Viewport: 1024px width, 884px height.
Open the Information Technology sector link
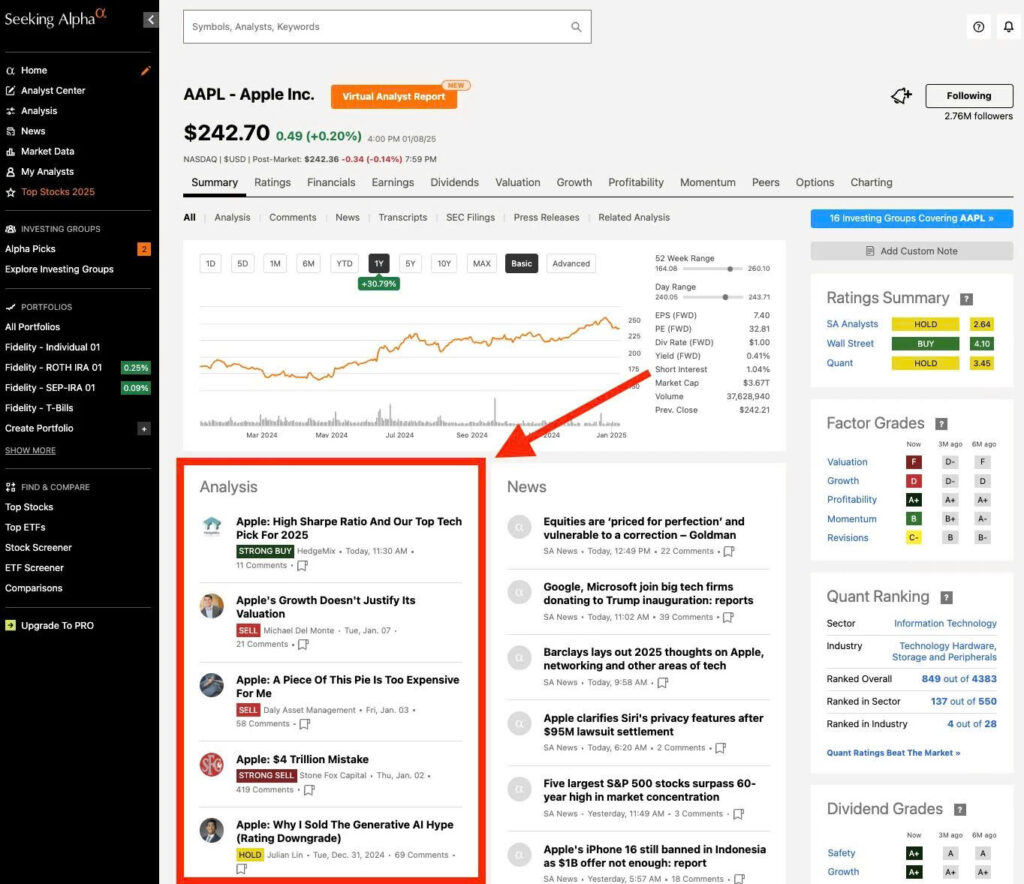(945, 624)
